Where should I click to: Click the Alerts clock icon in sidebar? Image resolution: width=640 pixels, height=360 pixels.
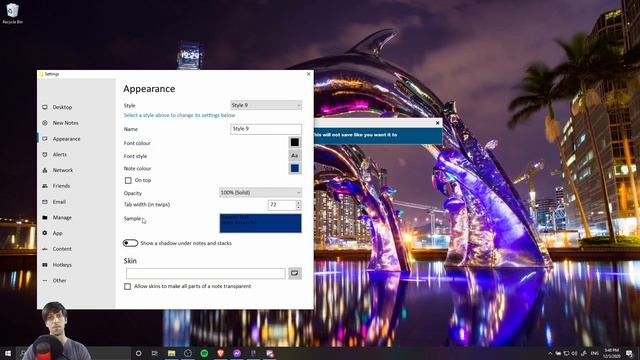coord(45,155)
